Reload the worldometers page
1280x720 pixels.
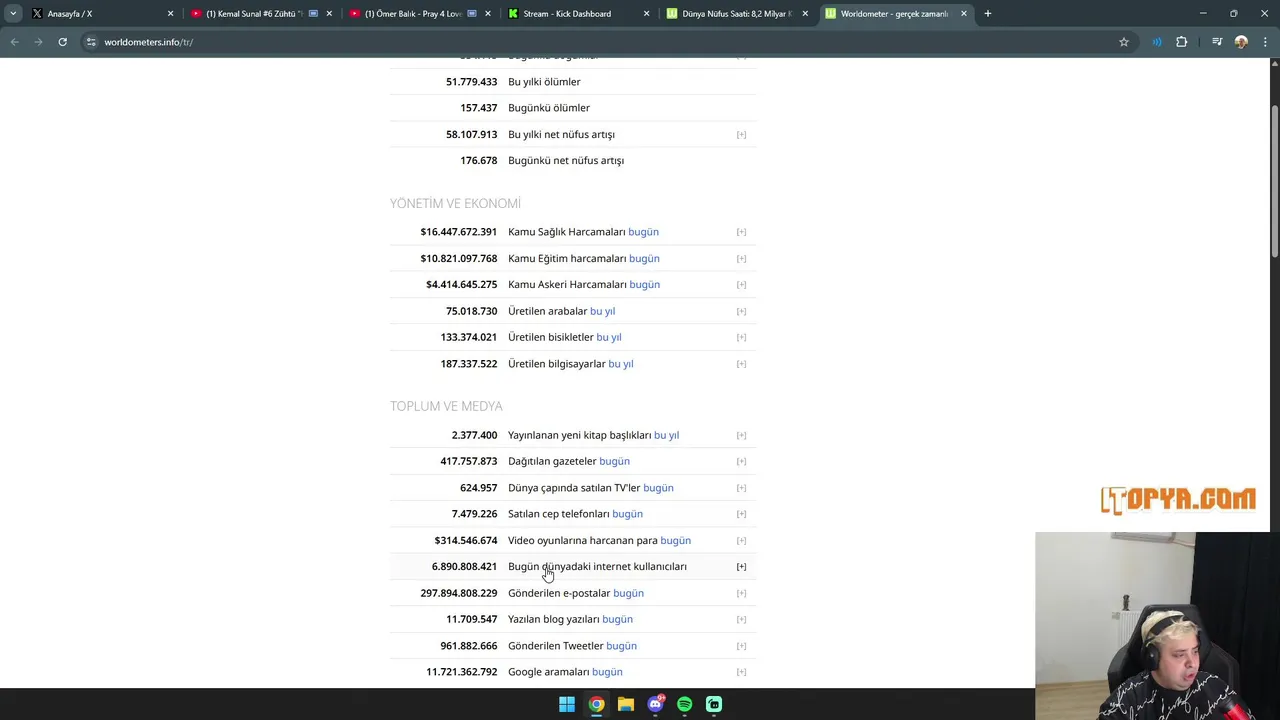click(x=62, y=42)
